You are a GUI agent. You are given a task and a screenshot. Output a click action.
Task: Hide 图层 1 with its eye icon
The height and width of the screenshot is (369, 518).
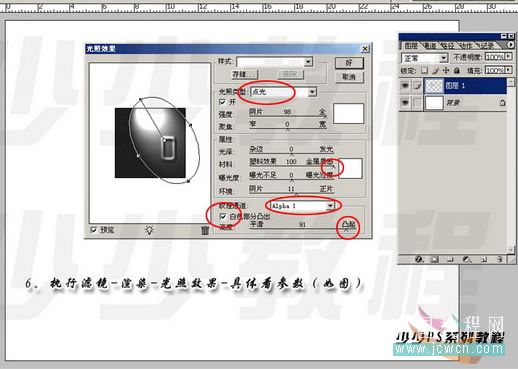(405, 86)
